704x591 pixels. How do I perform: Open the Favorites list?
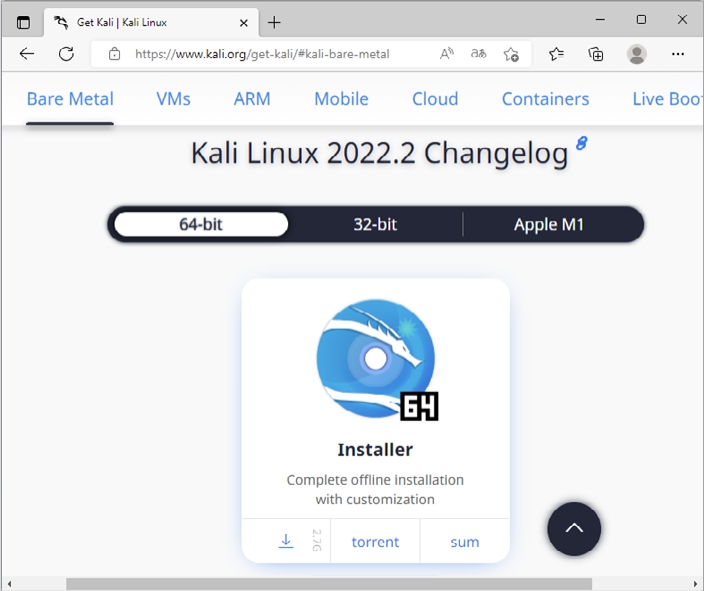point(556,54)
